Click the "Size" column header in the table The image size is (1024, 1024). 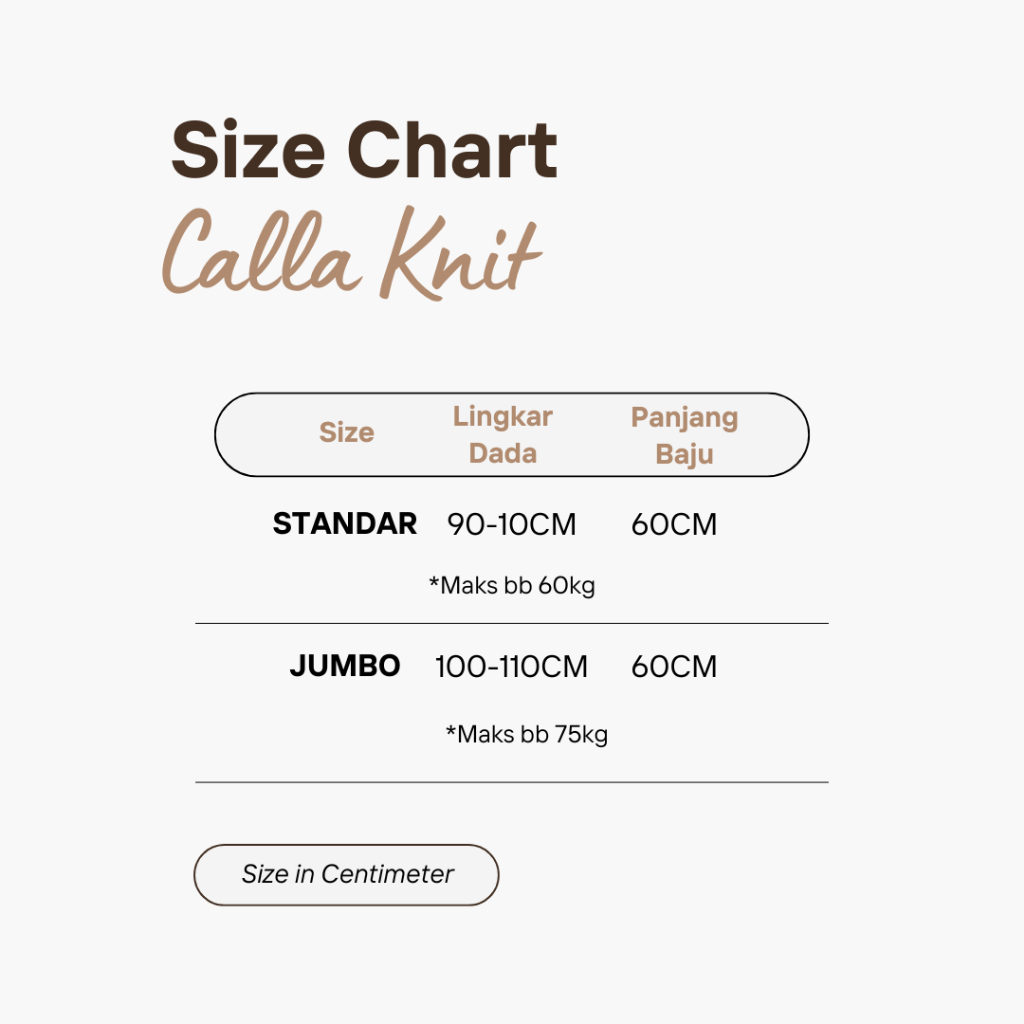[346, 433]
